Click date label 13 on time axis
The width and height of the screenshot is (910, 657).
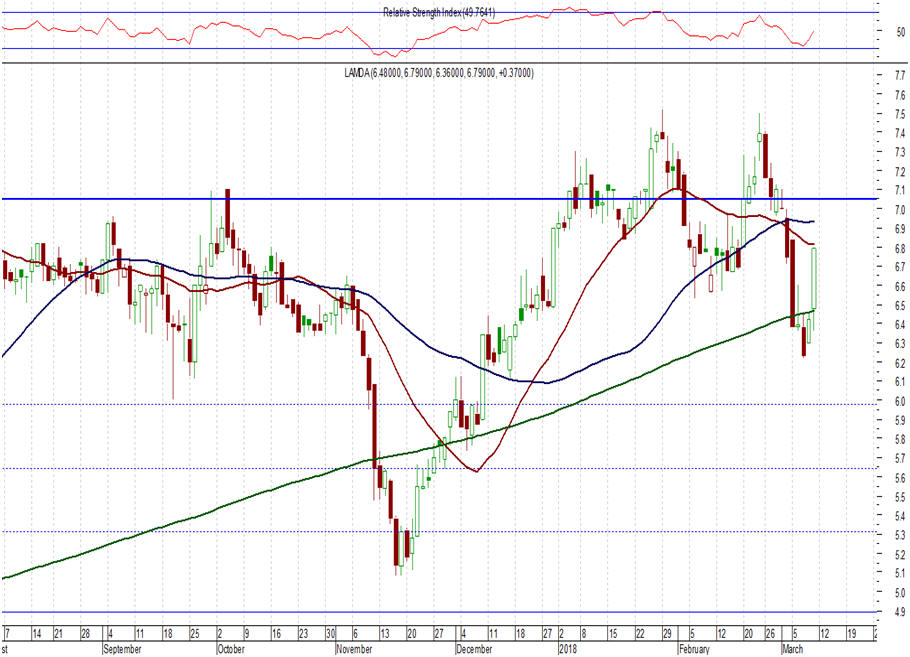coord(384,634)
